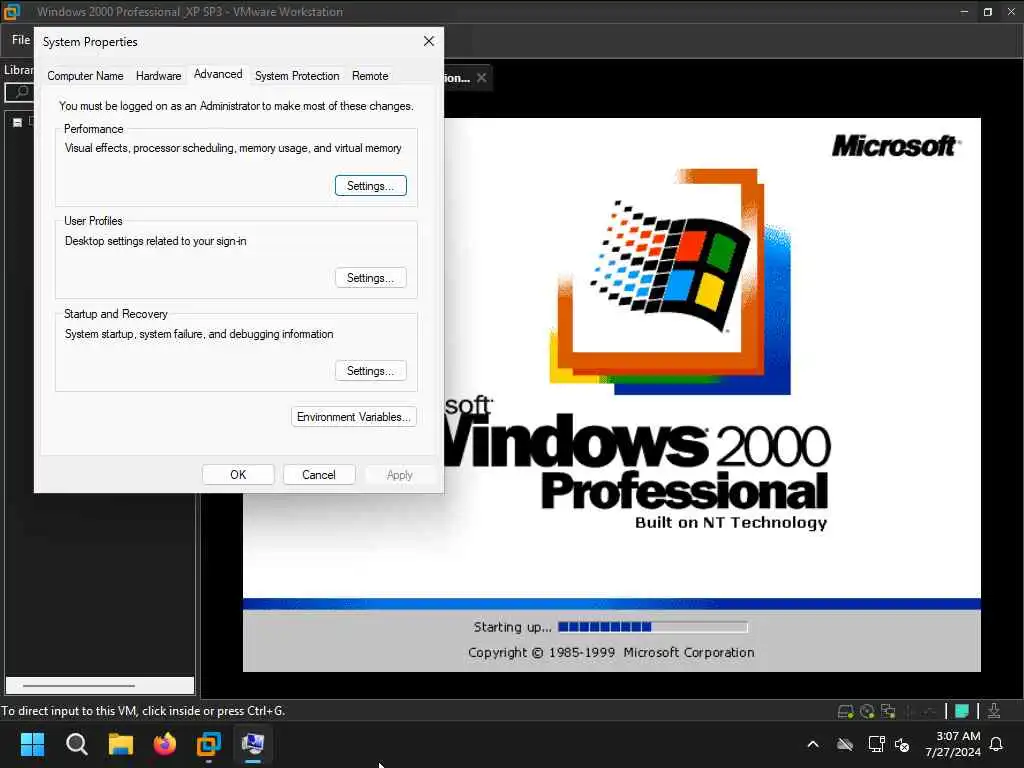Open Startup and Recovery Settings button
1024x768 pixels.
(371, 370)
